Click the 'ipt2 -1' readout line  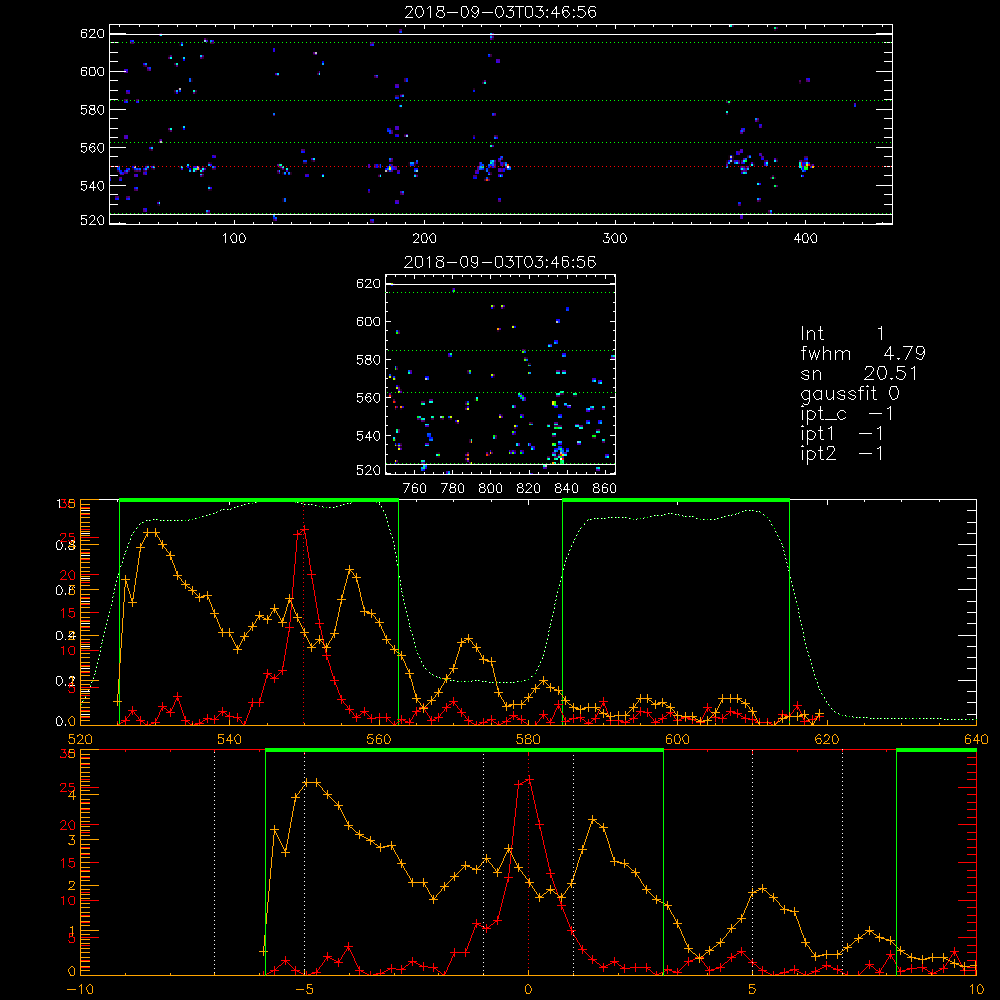pyautogui.click(x=842, y=453)
